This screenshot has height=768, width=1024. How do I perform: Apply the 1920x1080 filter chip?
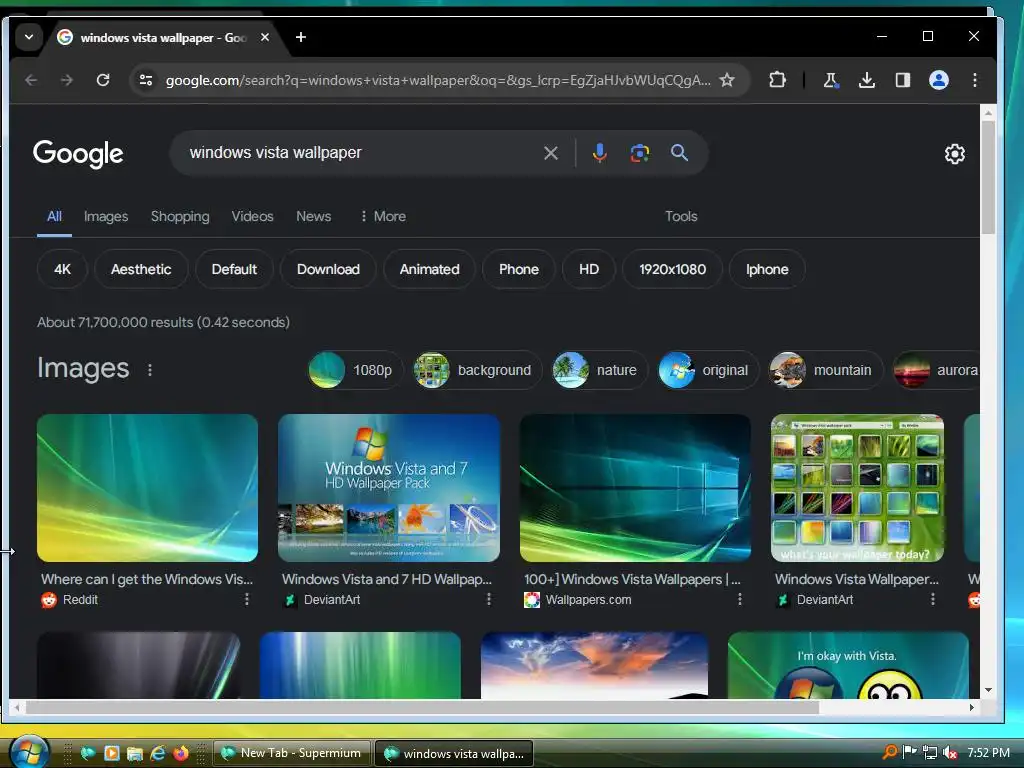coord(672,269)
